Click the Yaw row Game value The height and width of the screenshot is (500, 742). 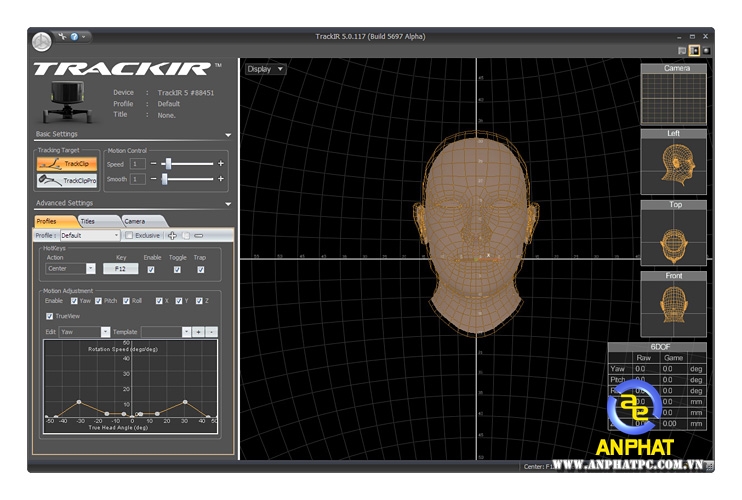pos(667,369)
